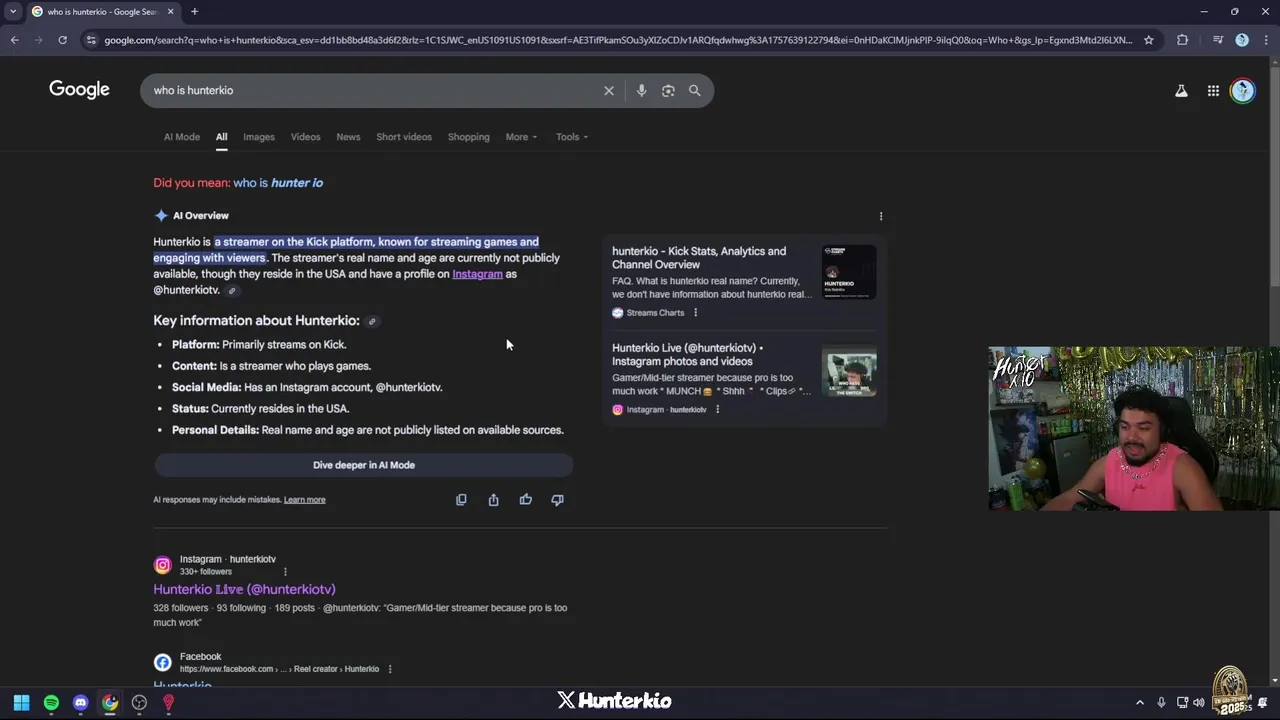Open the Instagram link in AI Overview
1280x720 pixels.
(x=477, y=274)
